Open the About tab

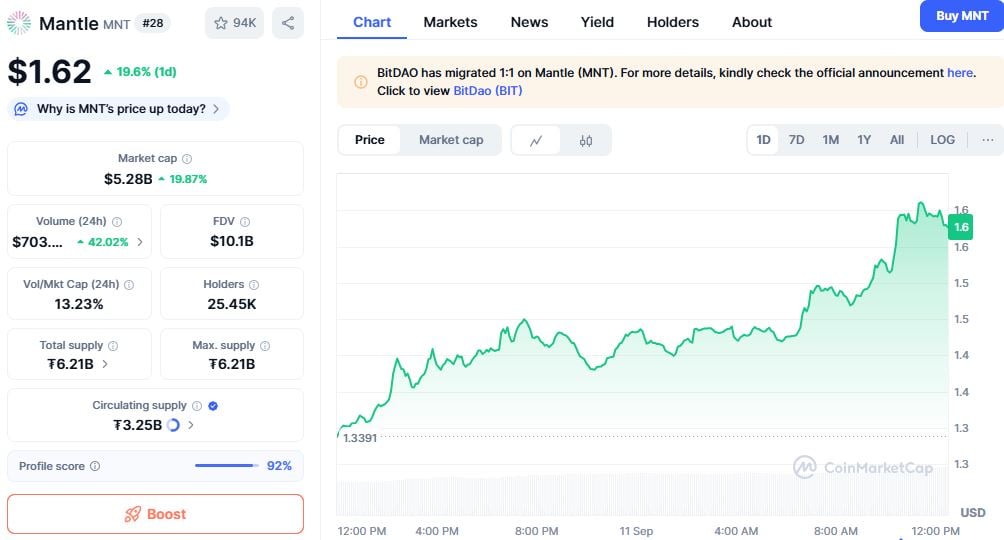[752, 22]
